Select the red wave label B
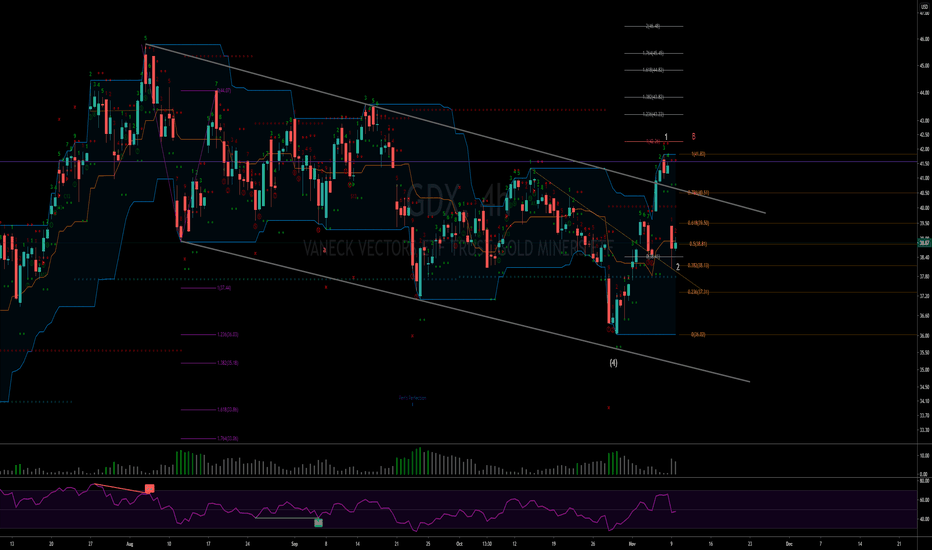932x550 pixels. pyautogui.click(x=693, y=137)
